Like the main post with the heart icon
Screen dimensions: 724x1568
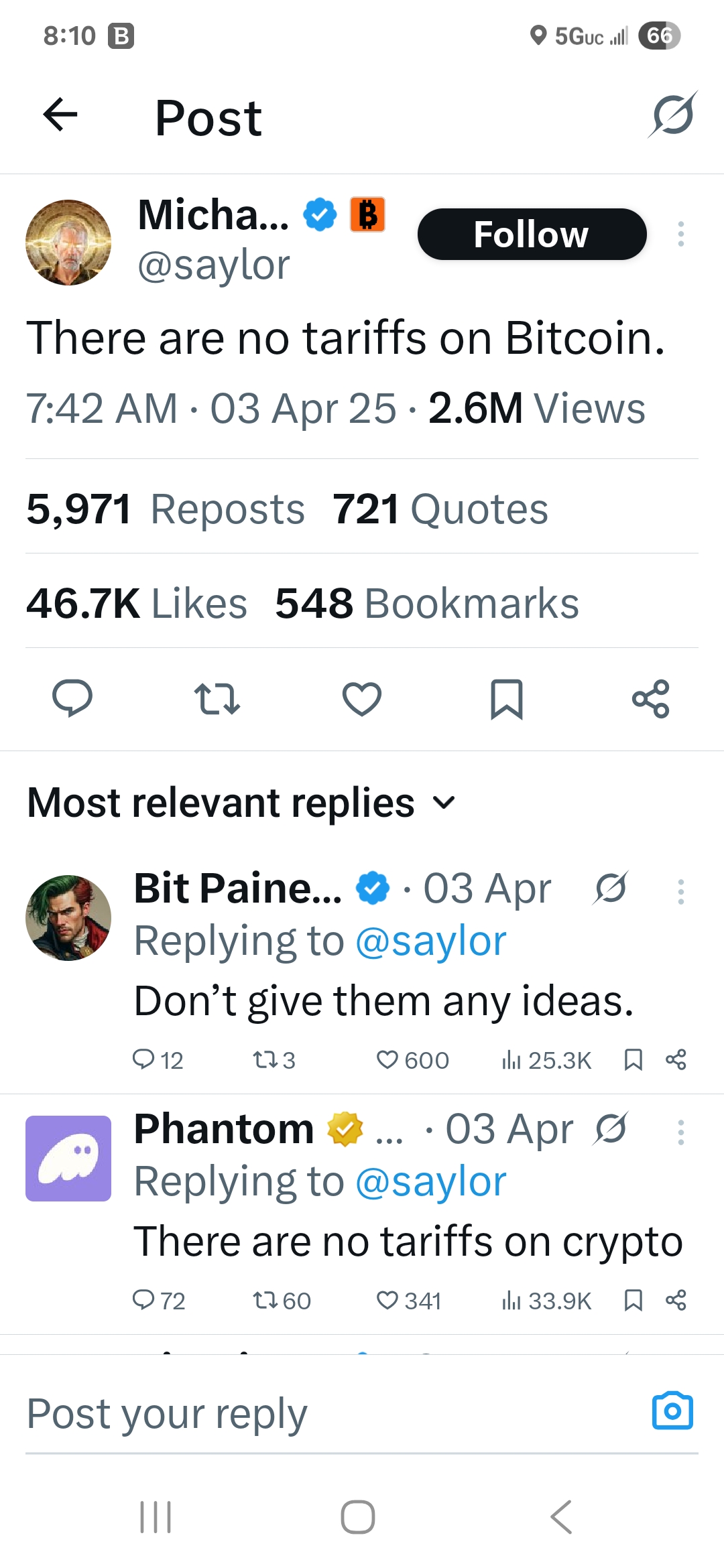[x=362, y=698]
